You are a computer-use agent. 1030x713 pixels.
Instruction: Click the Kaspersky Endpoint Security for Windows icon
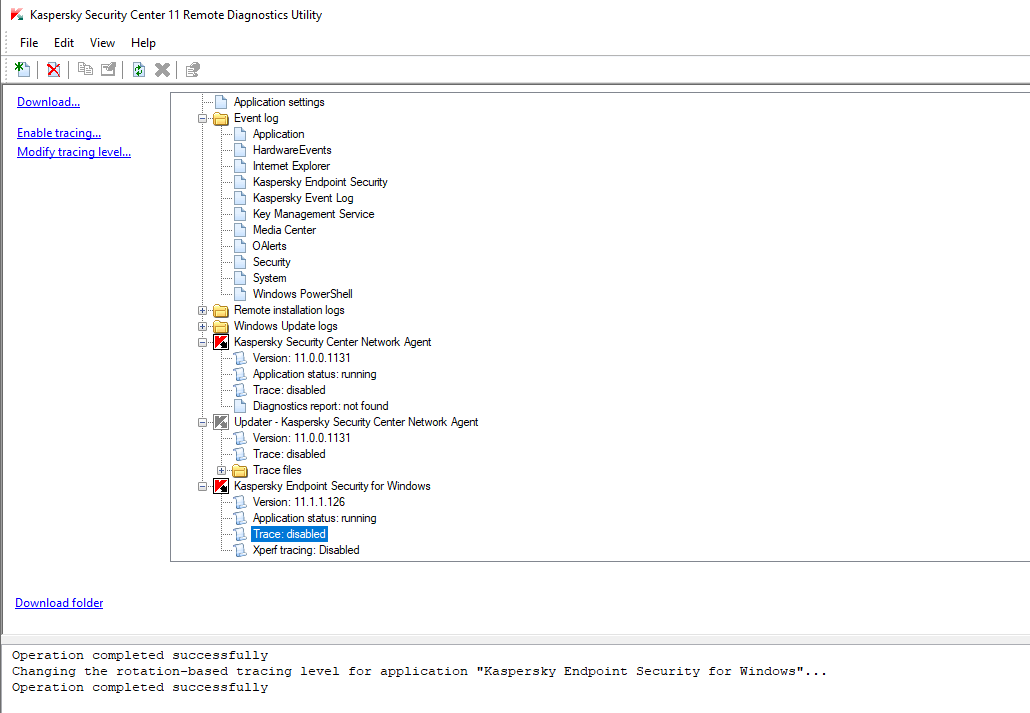tap(221, 486)
